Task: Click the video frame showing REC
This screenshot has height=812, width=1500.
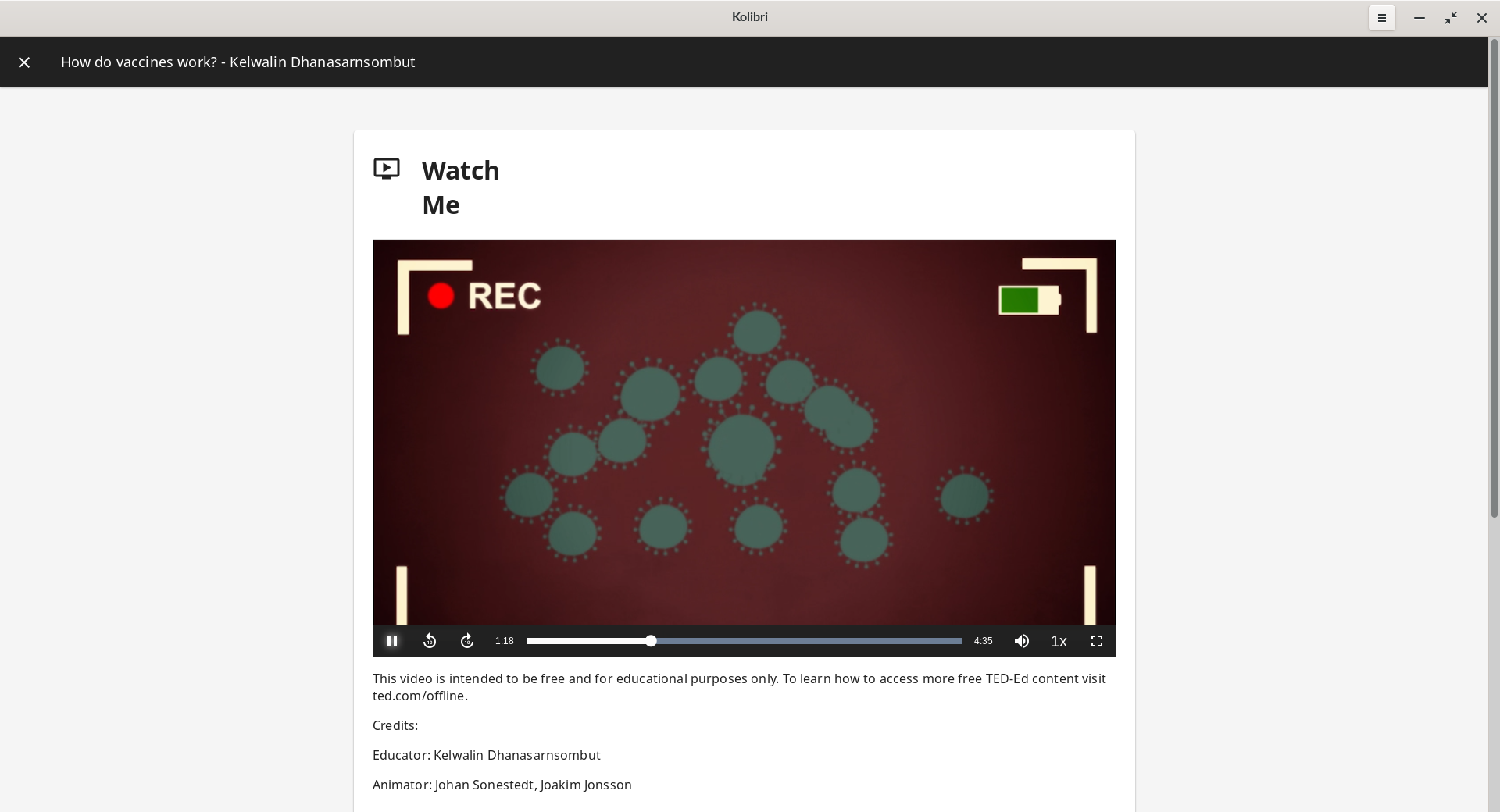Action: 744,433
